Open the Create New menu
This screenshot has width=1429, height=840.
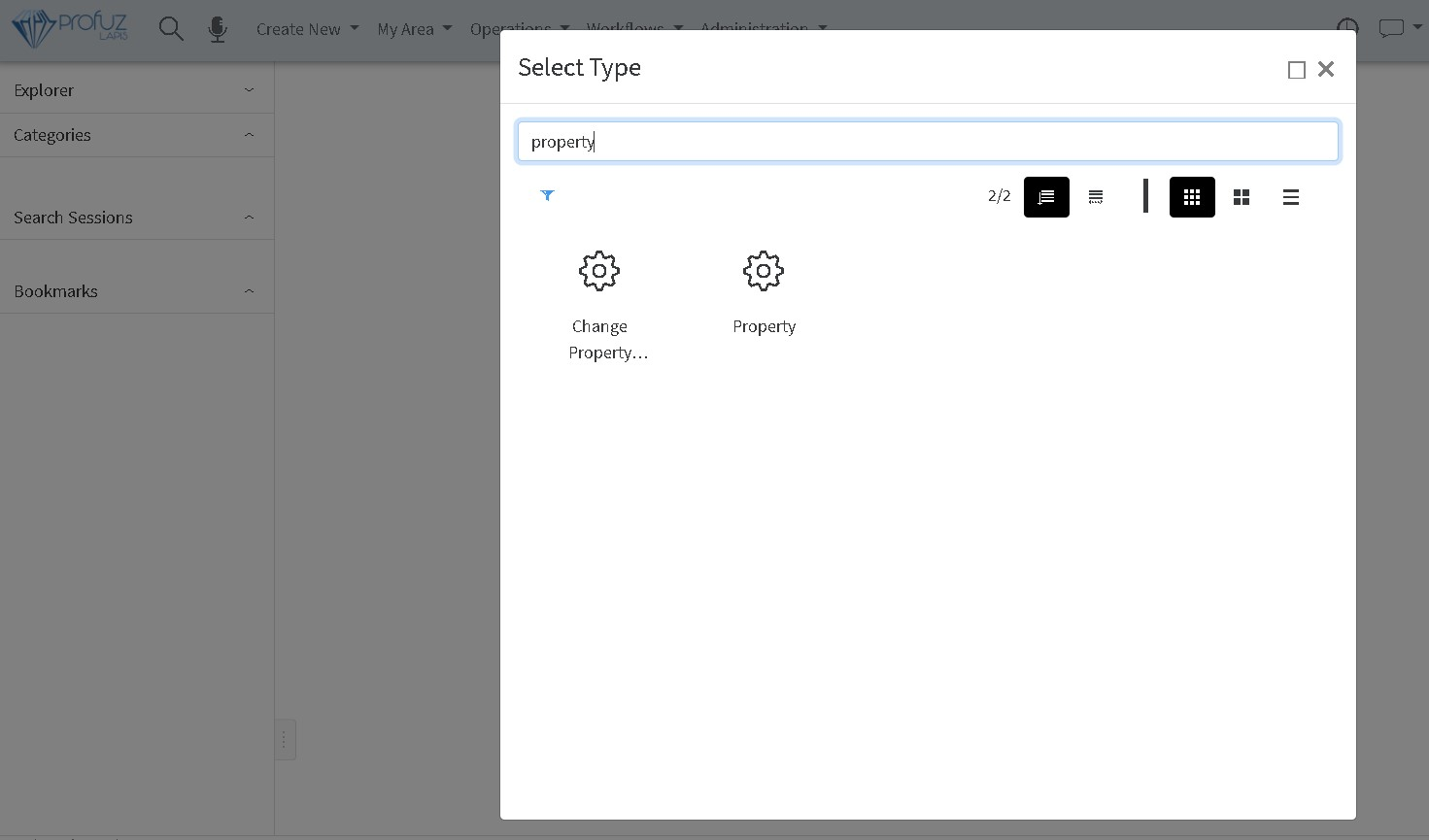307,29
